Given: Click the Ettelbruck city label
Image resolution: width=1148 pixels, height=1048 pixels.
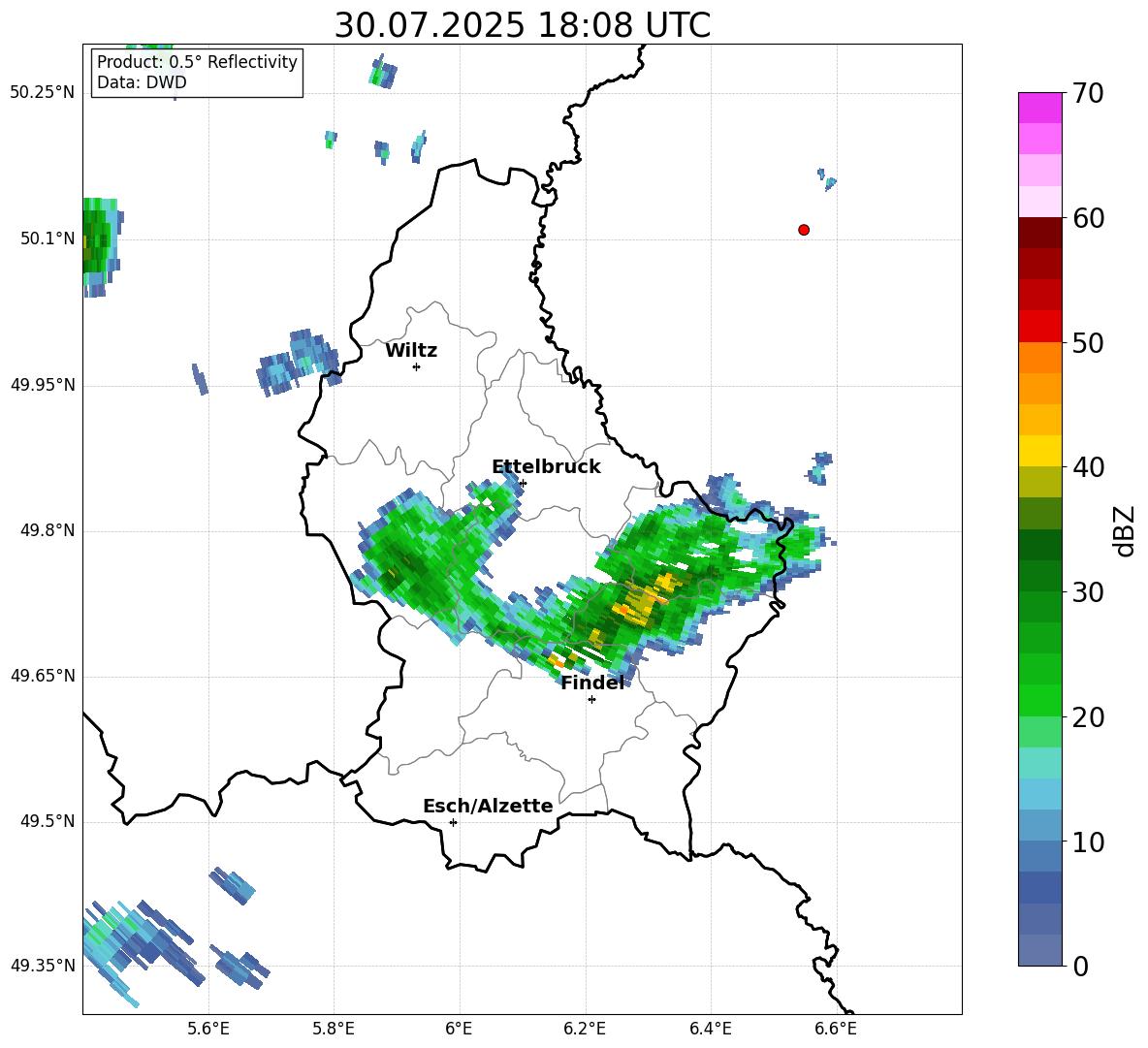Looking at the screenshot, I should [546, 467].
